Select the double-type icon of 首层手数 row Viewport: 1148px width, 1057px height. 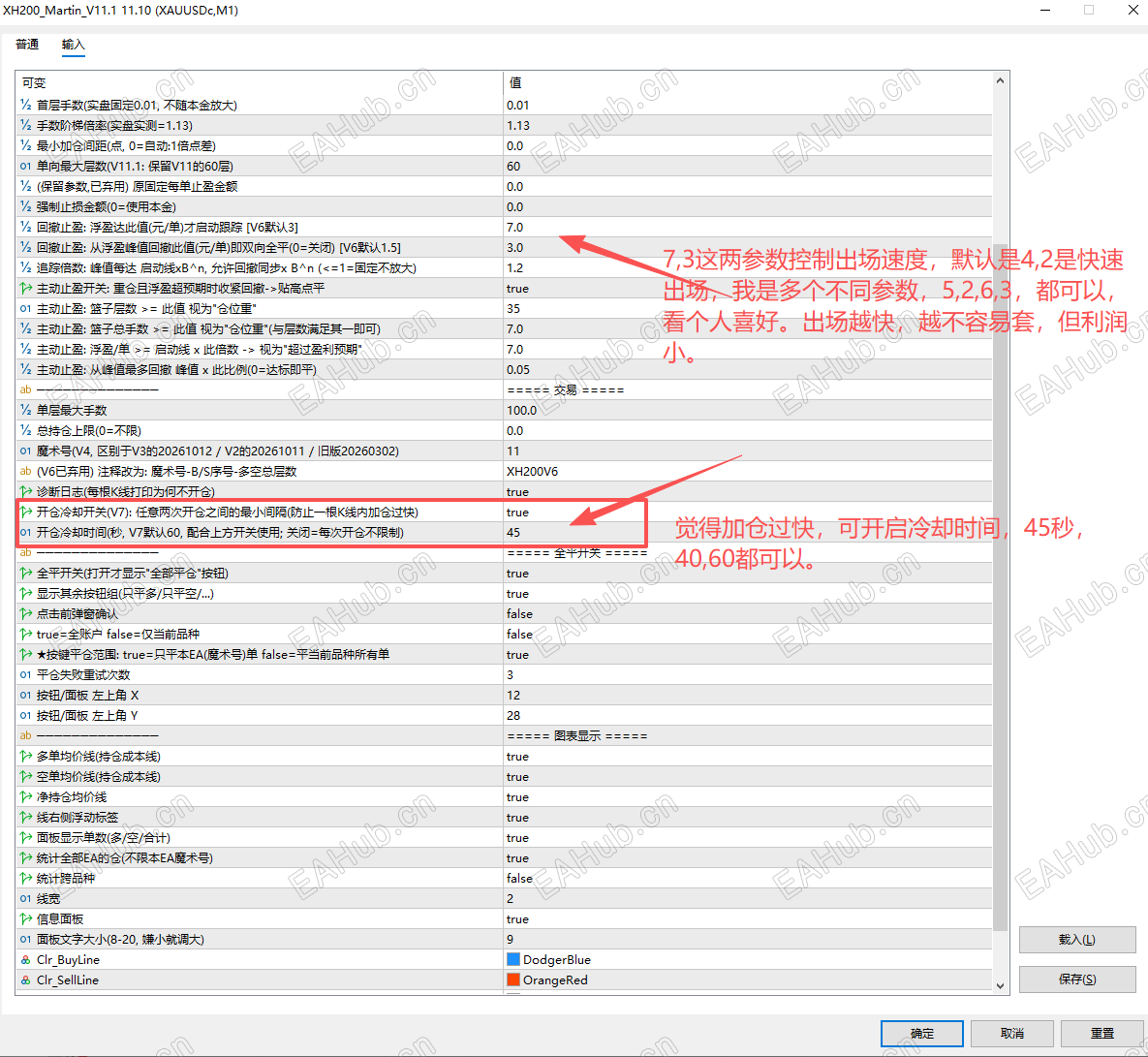25,106
